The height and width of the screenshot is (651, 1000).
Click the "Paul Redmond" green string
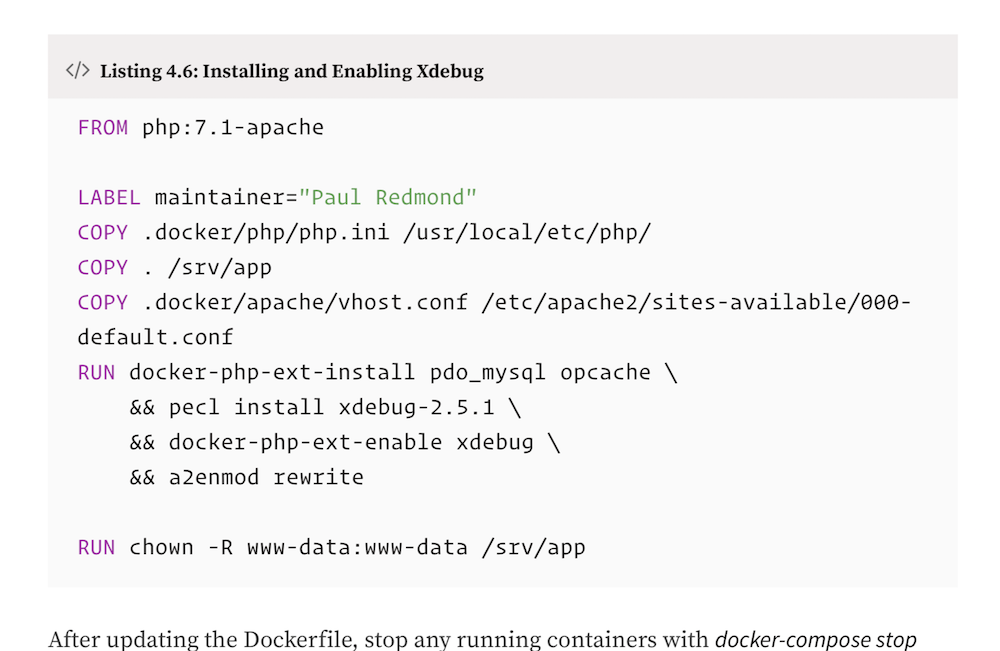point(388,197)
